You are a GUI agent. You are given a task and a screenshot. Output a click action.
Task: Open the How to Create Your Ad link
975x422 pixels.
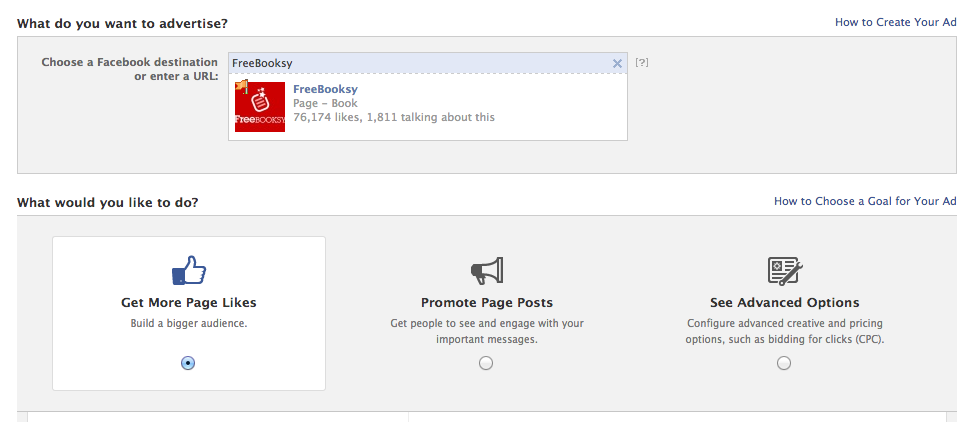(x=895, y=21)
